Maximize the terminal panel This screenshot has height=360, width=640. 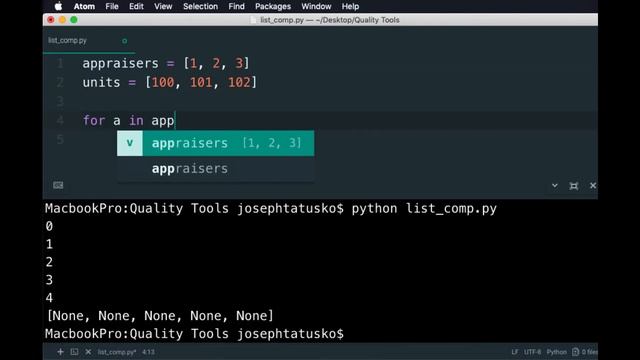click(x=573, y=186)
